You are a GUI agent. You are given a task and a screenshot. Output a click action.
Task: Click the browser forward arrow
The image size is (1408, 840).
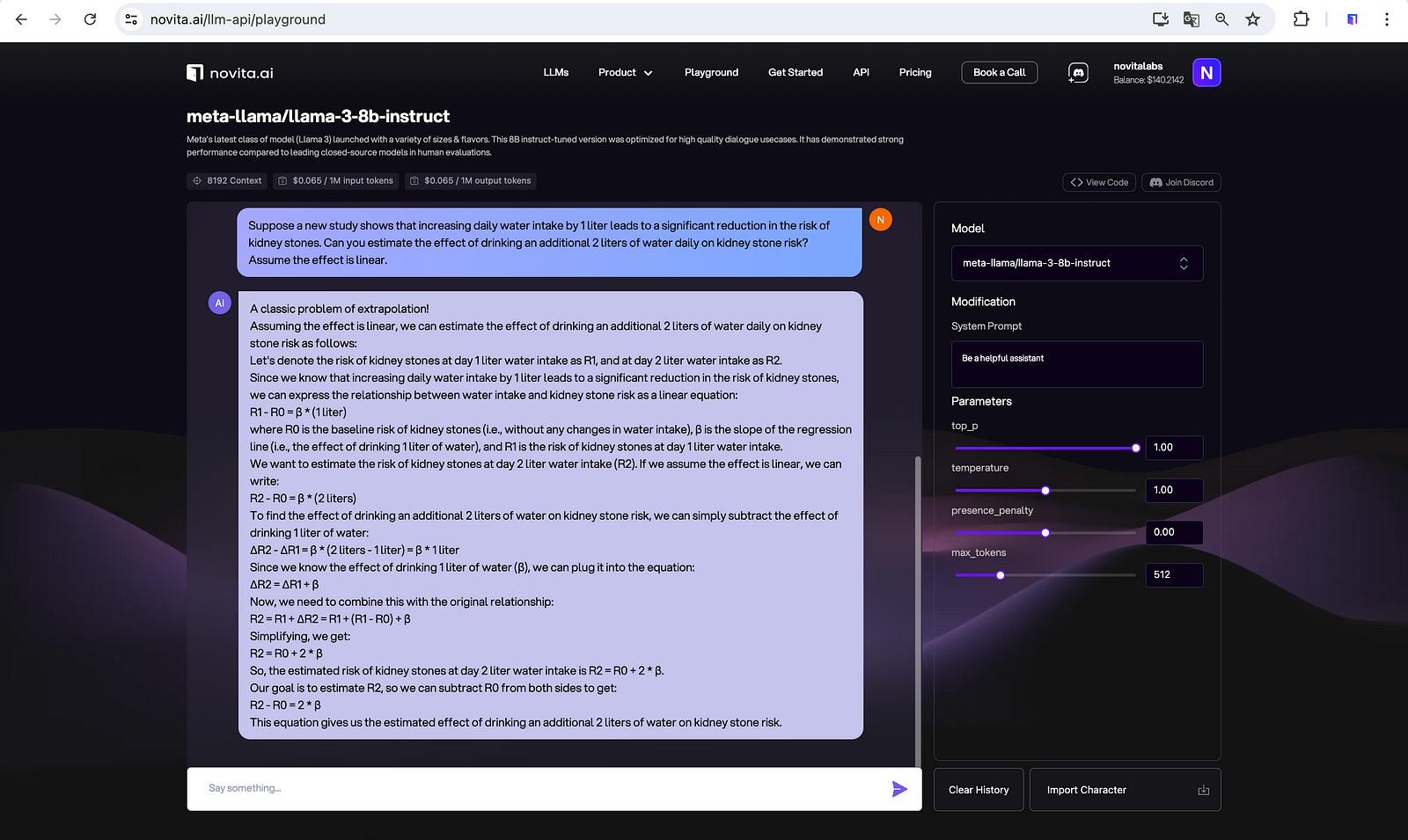(55, 19)
